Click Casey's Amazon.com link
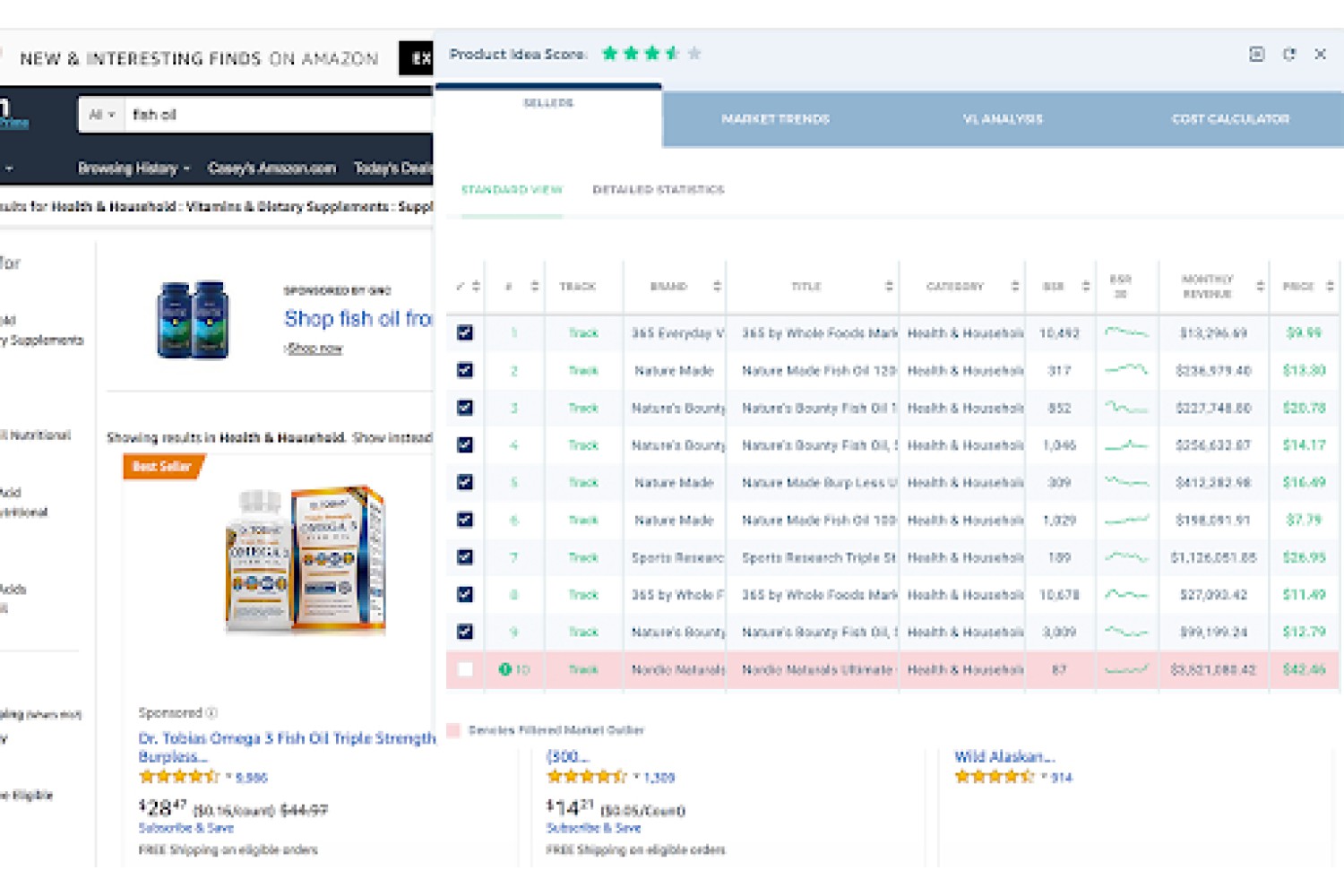 click(x=271, y=168)
